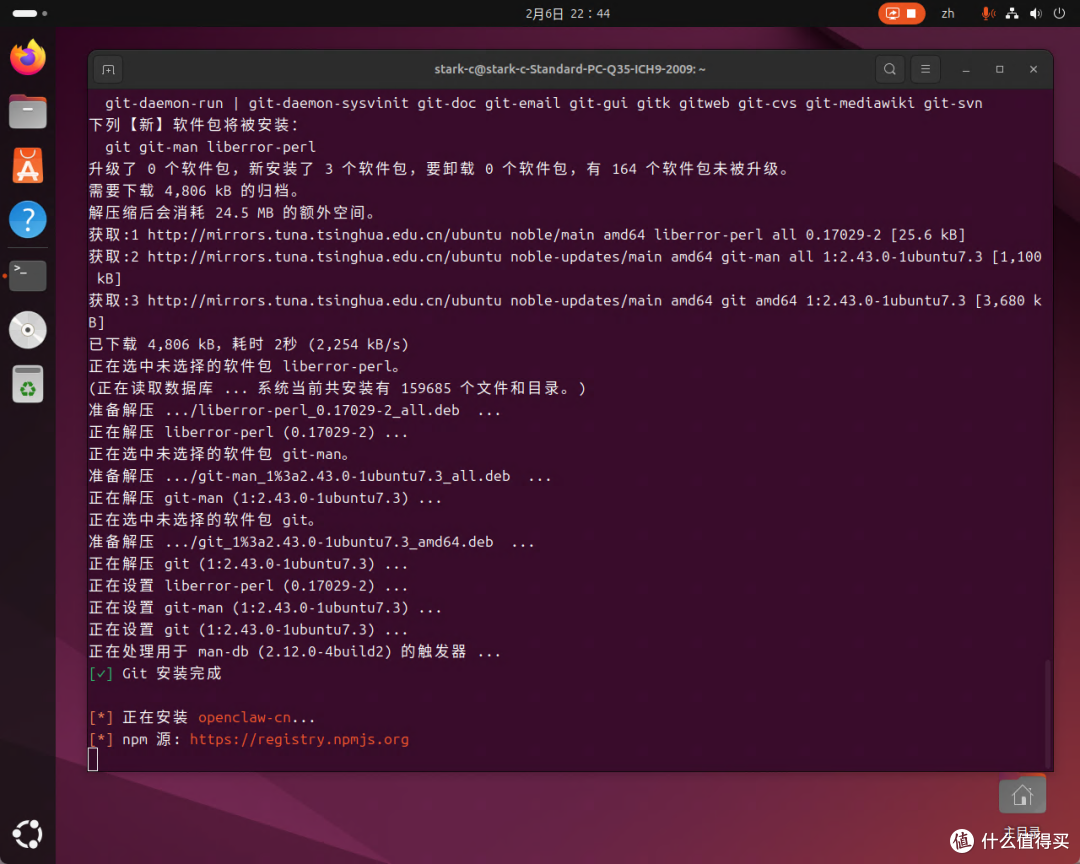Open the zh input source menu

tap(948, 13)
